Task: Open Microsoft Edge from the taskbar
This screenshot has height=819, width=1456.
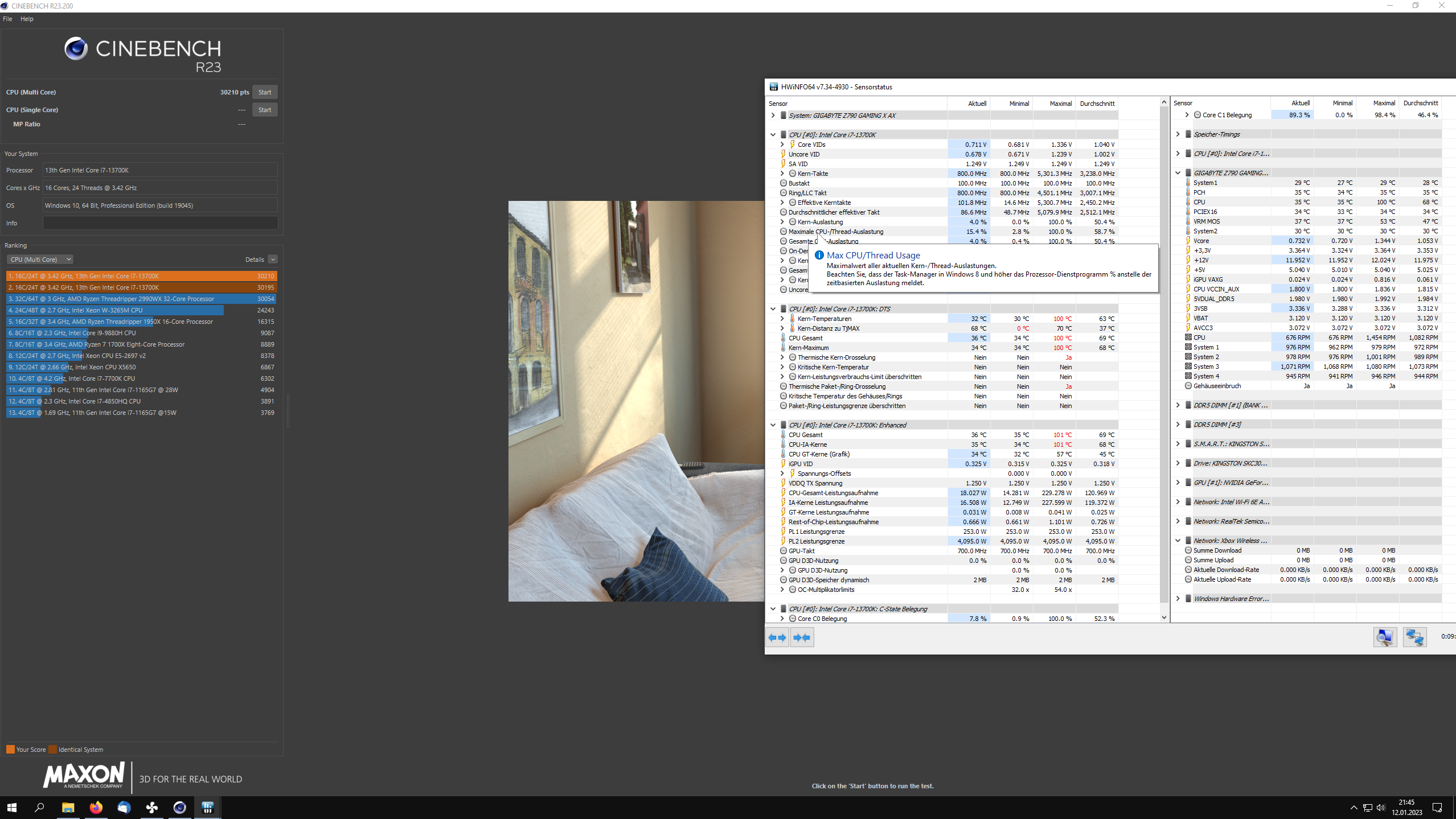Action: coord(124,807)
